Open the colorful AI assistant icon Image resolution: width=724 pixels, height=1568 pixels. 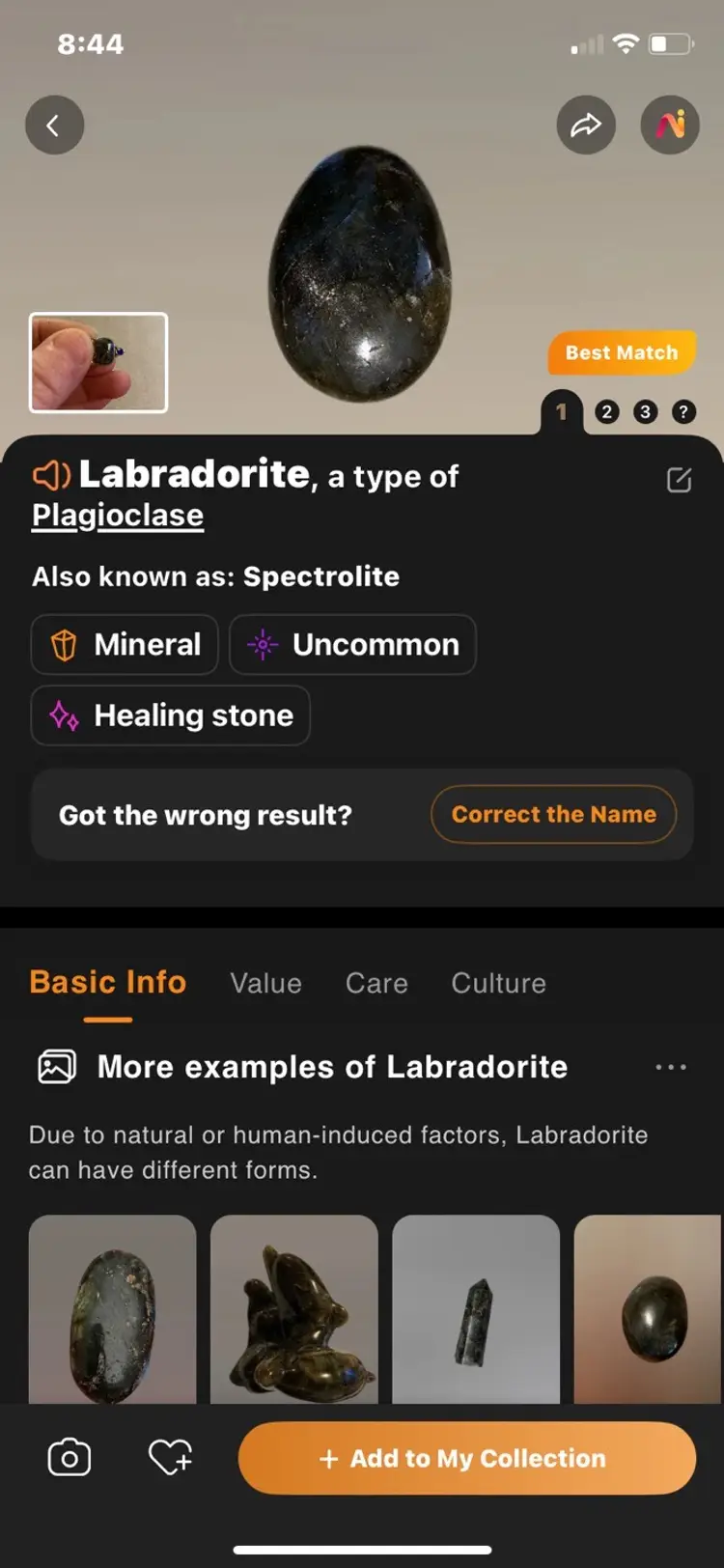(670, 126)
